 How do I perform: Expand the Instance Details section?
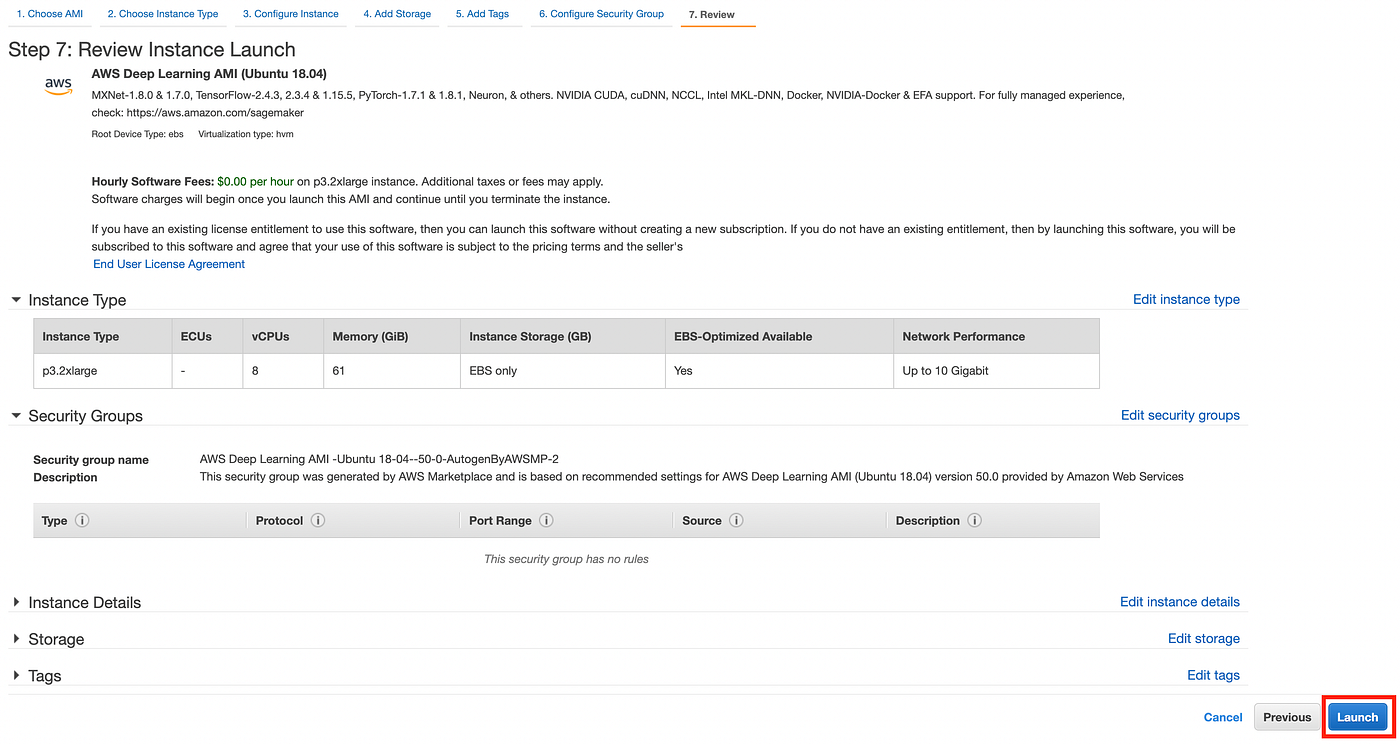[x=16, y=602]
